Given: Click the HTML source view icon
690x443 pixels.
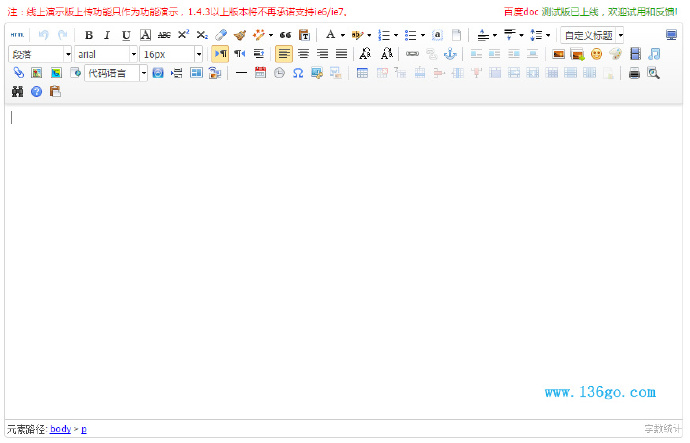Looking at the screenshot, I should pyautogui.click(x=17, y=35).
